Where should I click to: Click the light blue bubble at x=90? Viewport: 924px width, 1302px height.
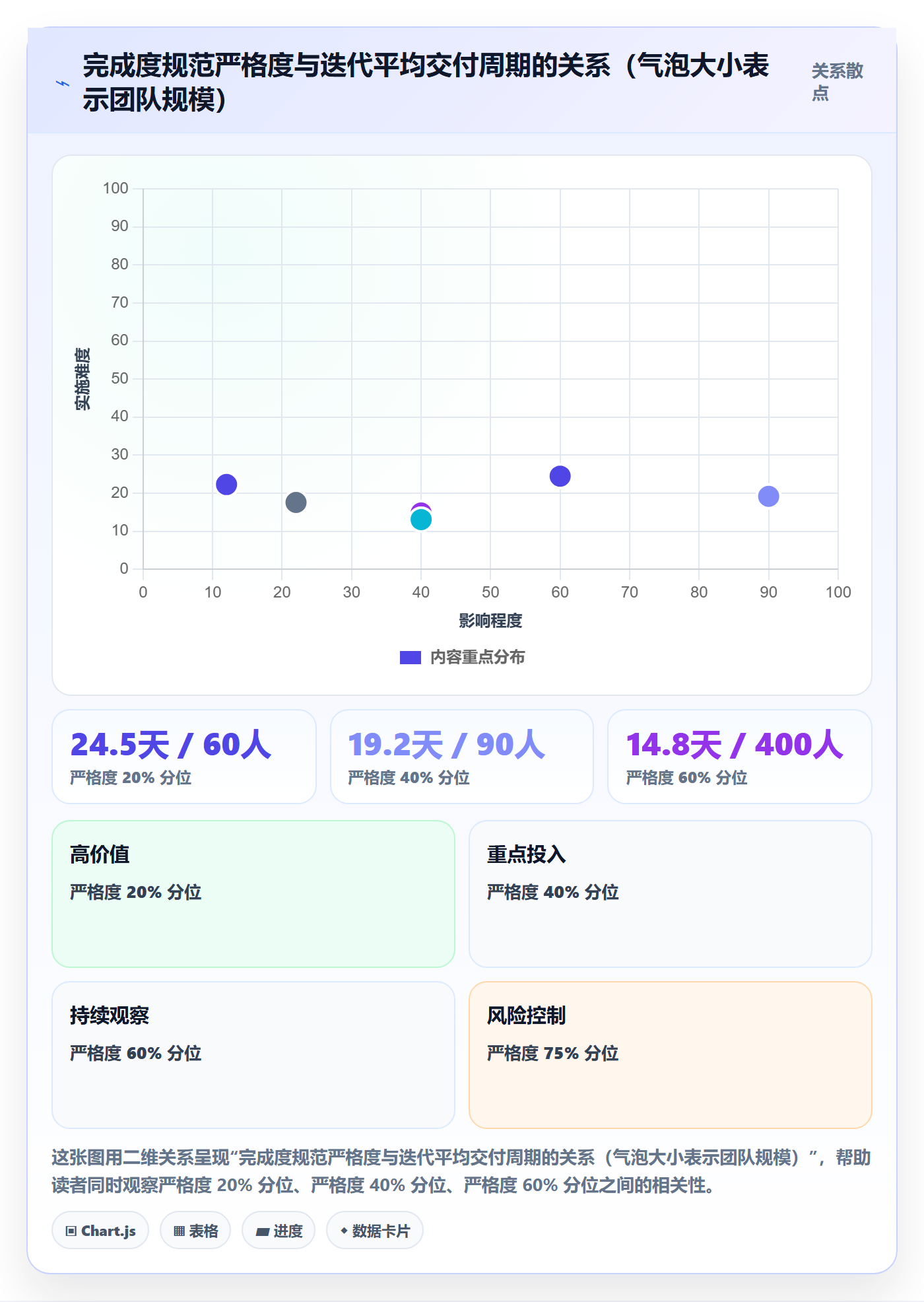(x=768, y=497)
